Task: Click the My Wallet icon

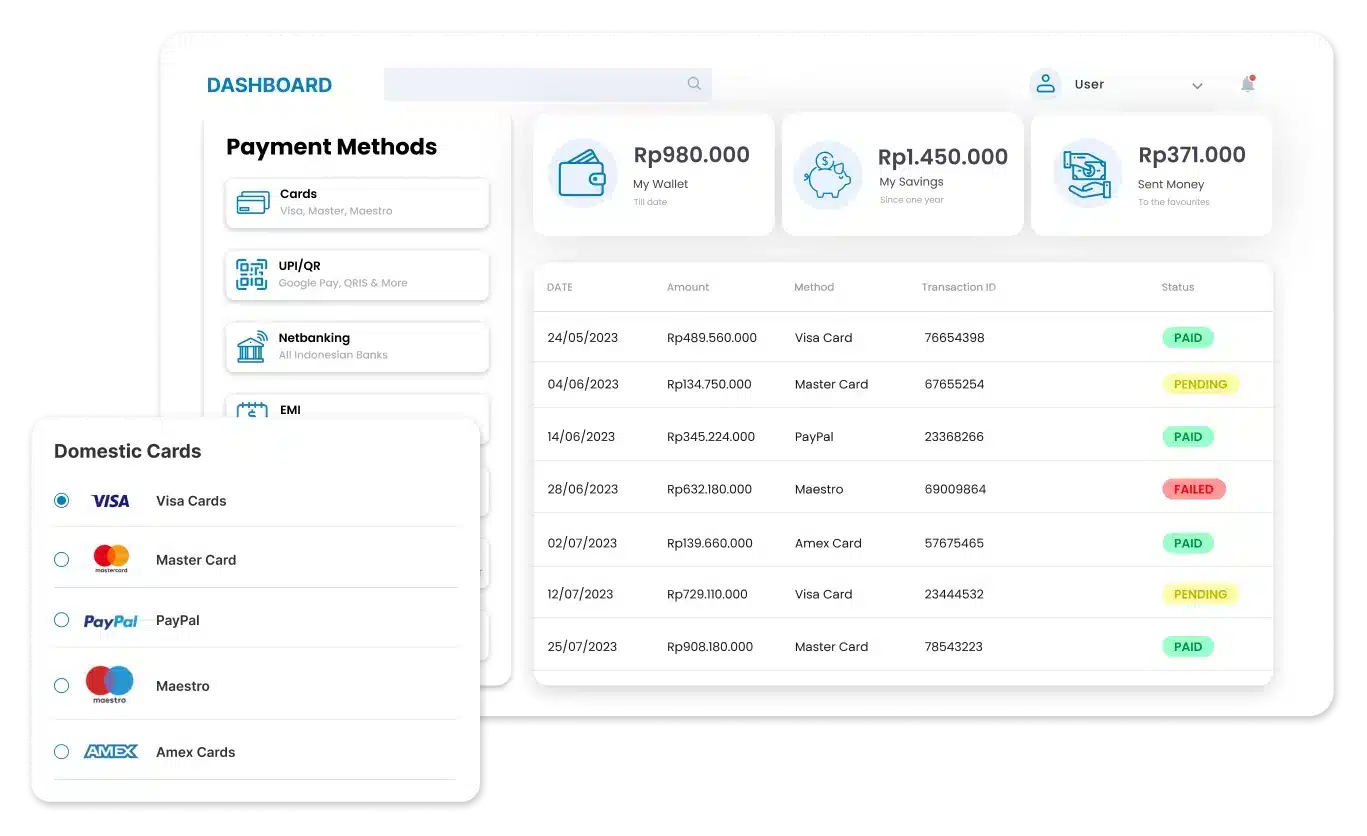Action: pos(582,173)
